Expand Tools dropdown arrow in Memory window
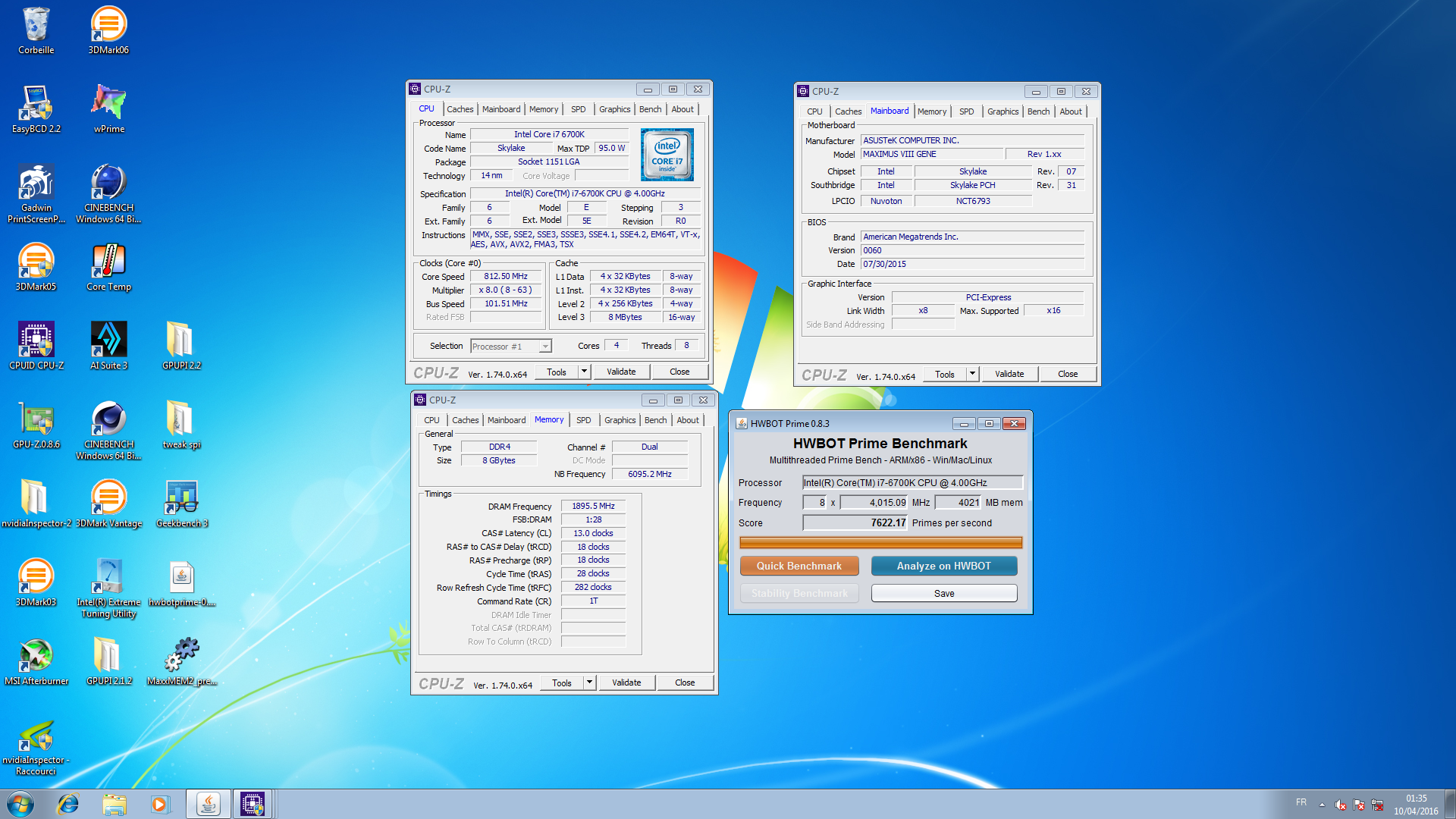 coord(589,682)
